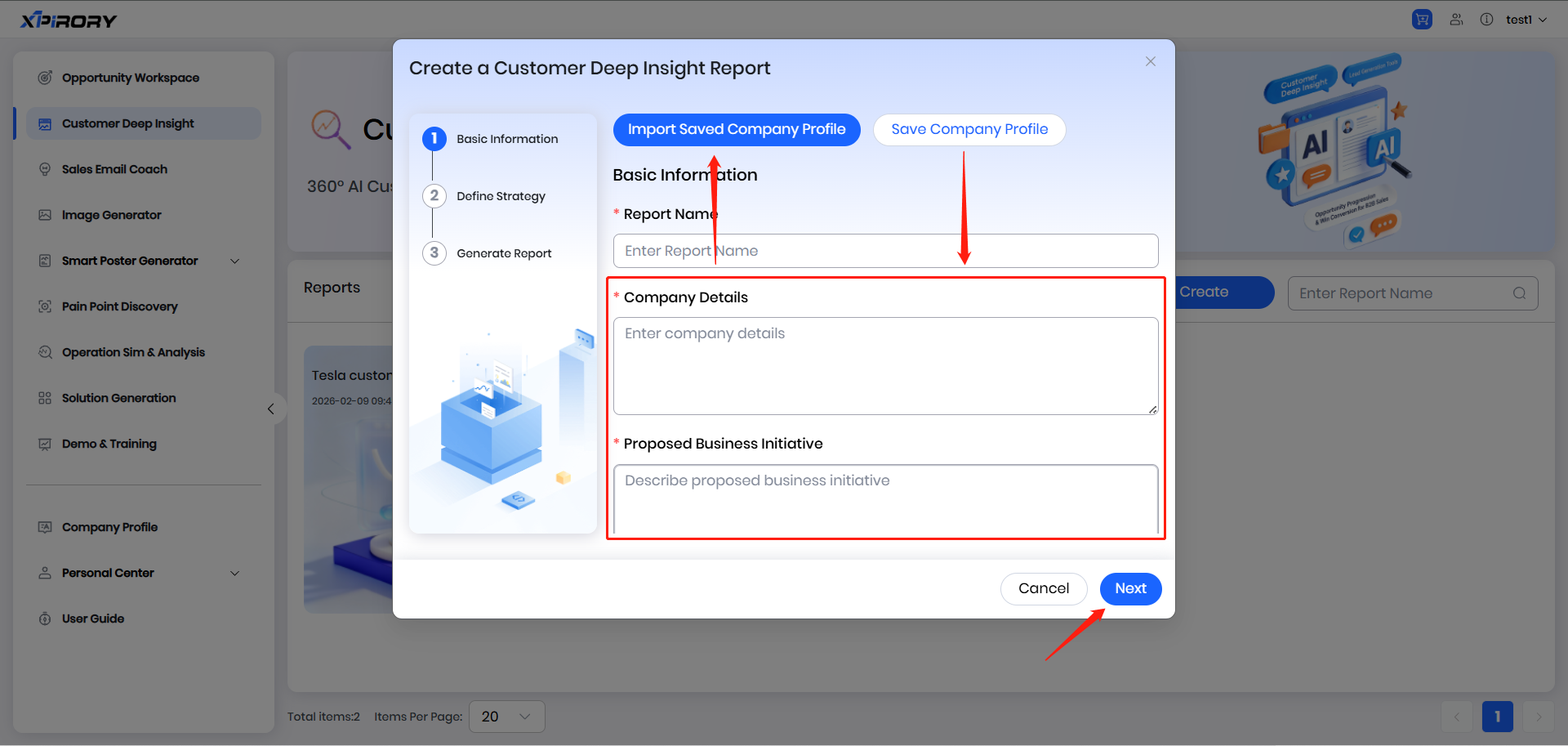Click into the Company Details textarea
This screenshot has height=746, width=1568.
pyautogui.click(x=885, y=366)
